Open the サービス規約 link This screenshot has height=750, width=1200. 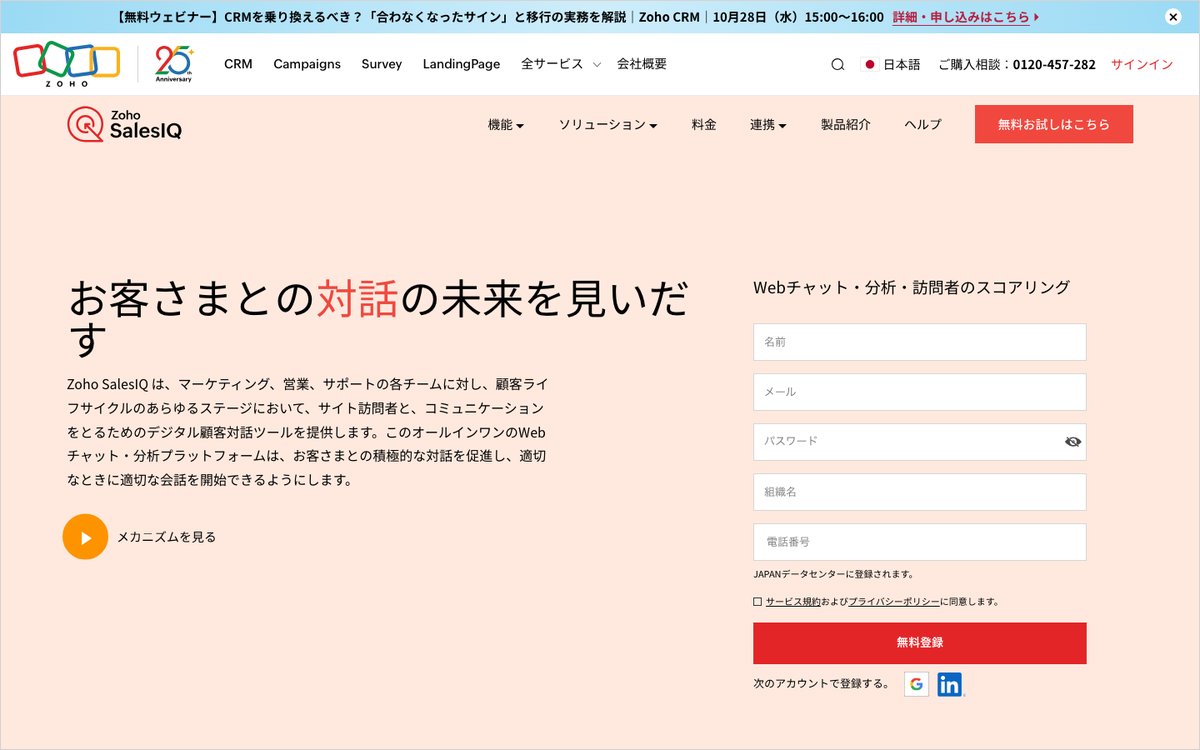[x=793, y=602]
